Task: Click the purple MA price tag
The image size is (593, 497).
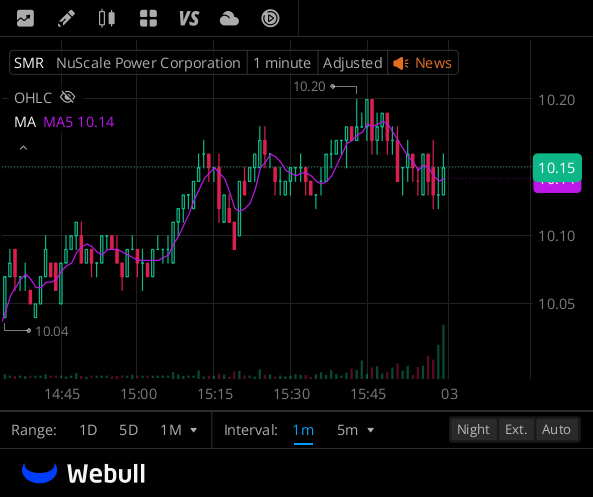Action: click(x=557, y=187)
